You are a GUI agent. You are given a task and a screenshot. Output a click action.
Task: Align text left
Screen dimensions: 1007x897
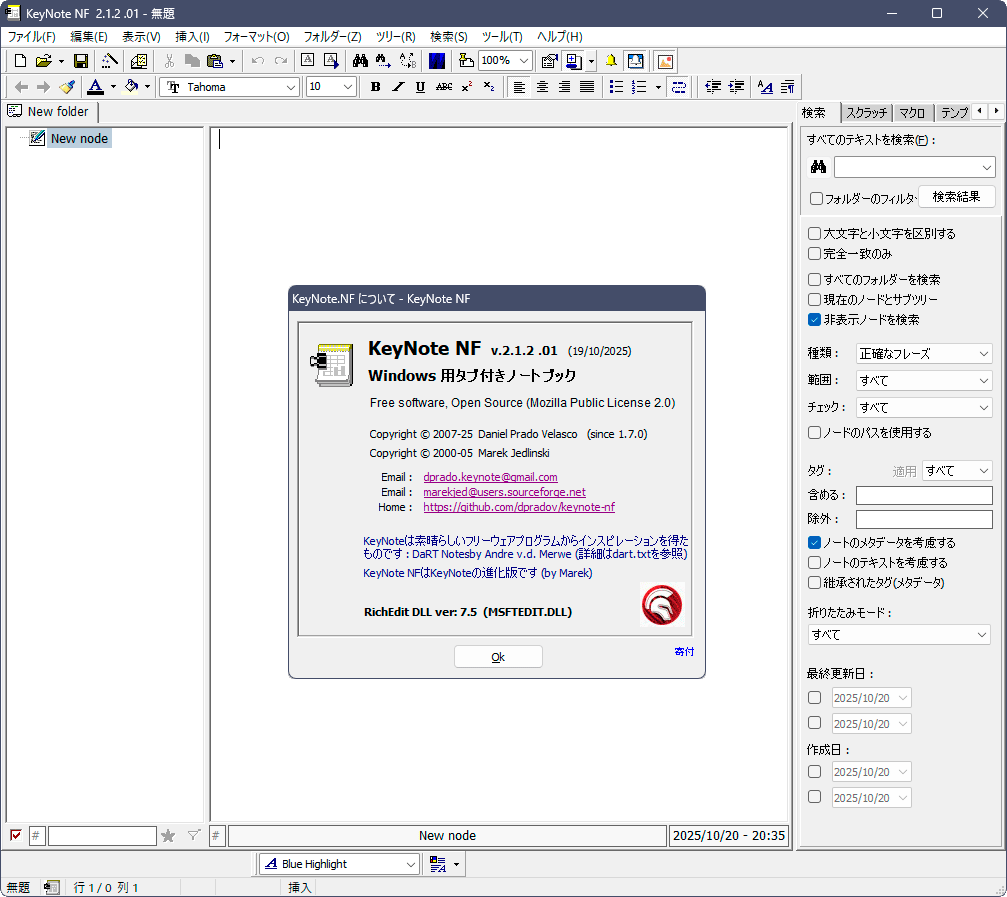[520, 87]
